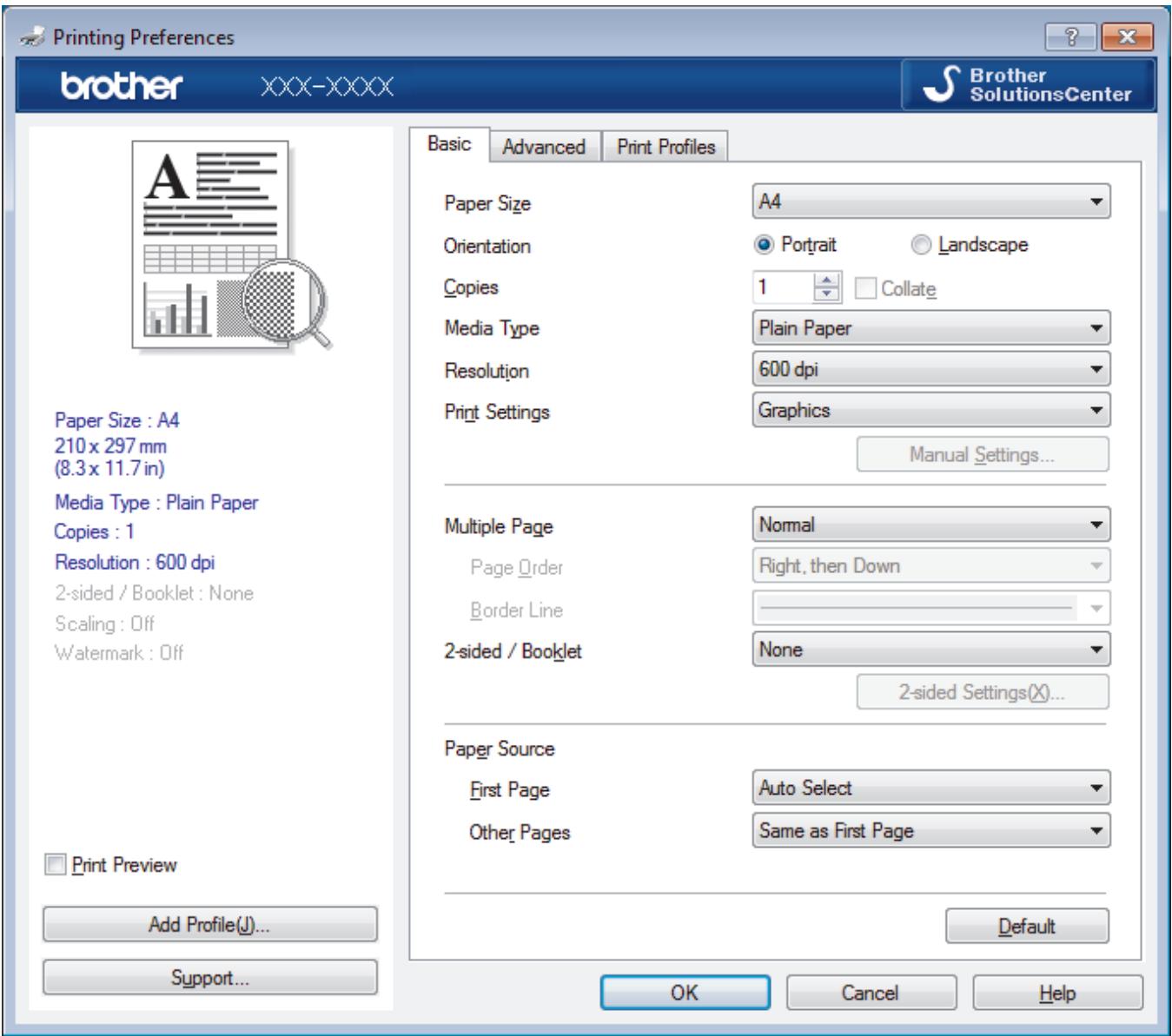
Task: Close the Printing Preferences window
Action: [1127, 36]
